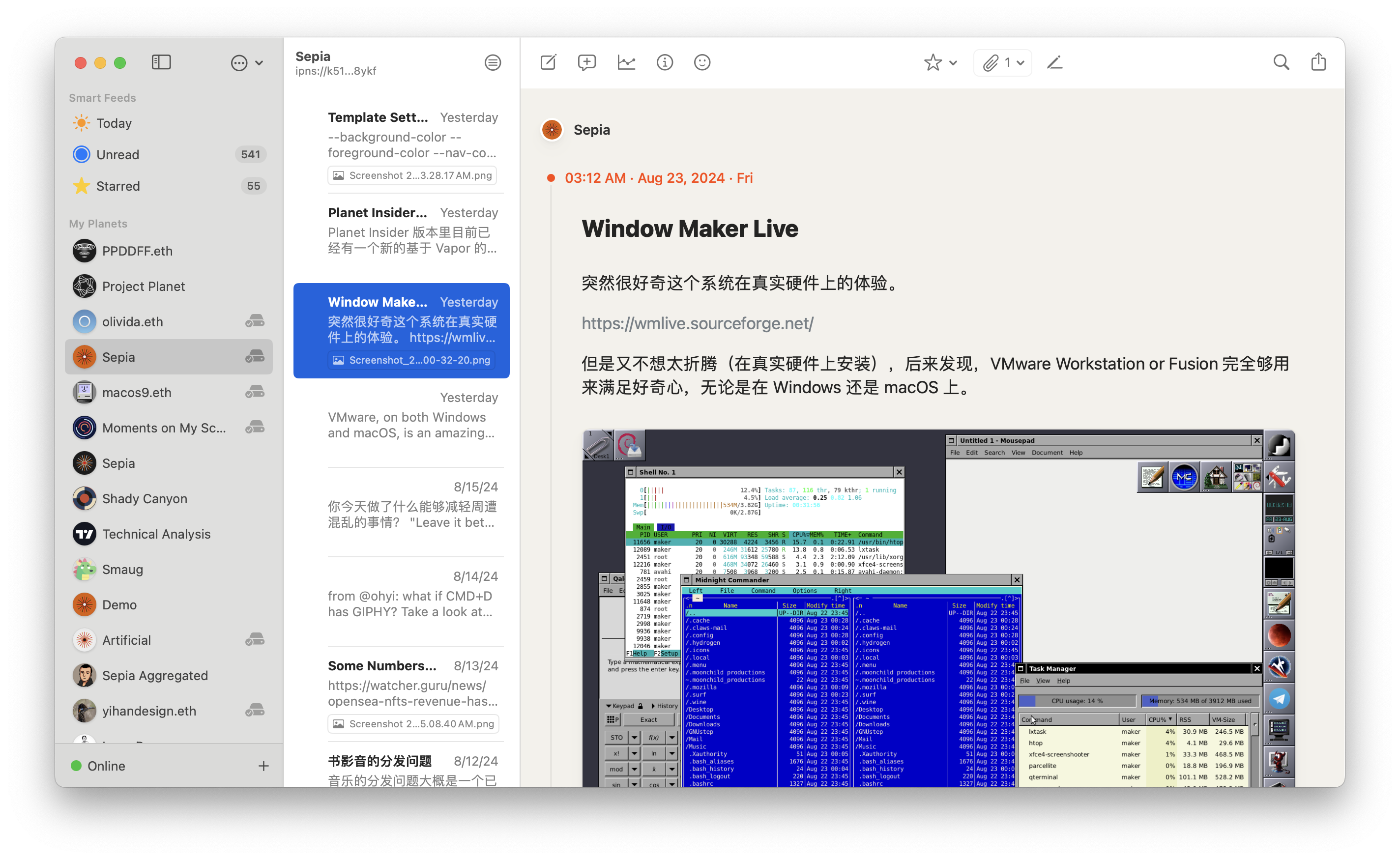The width and height of the screenshot is (1400, 860).
Task: Click the plus button to add planet
Action: coord(263,766)
